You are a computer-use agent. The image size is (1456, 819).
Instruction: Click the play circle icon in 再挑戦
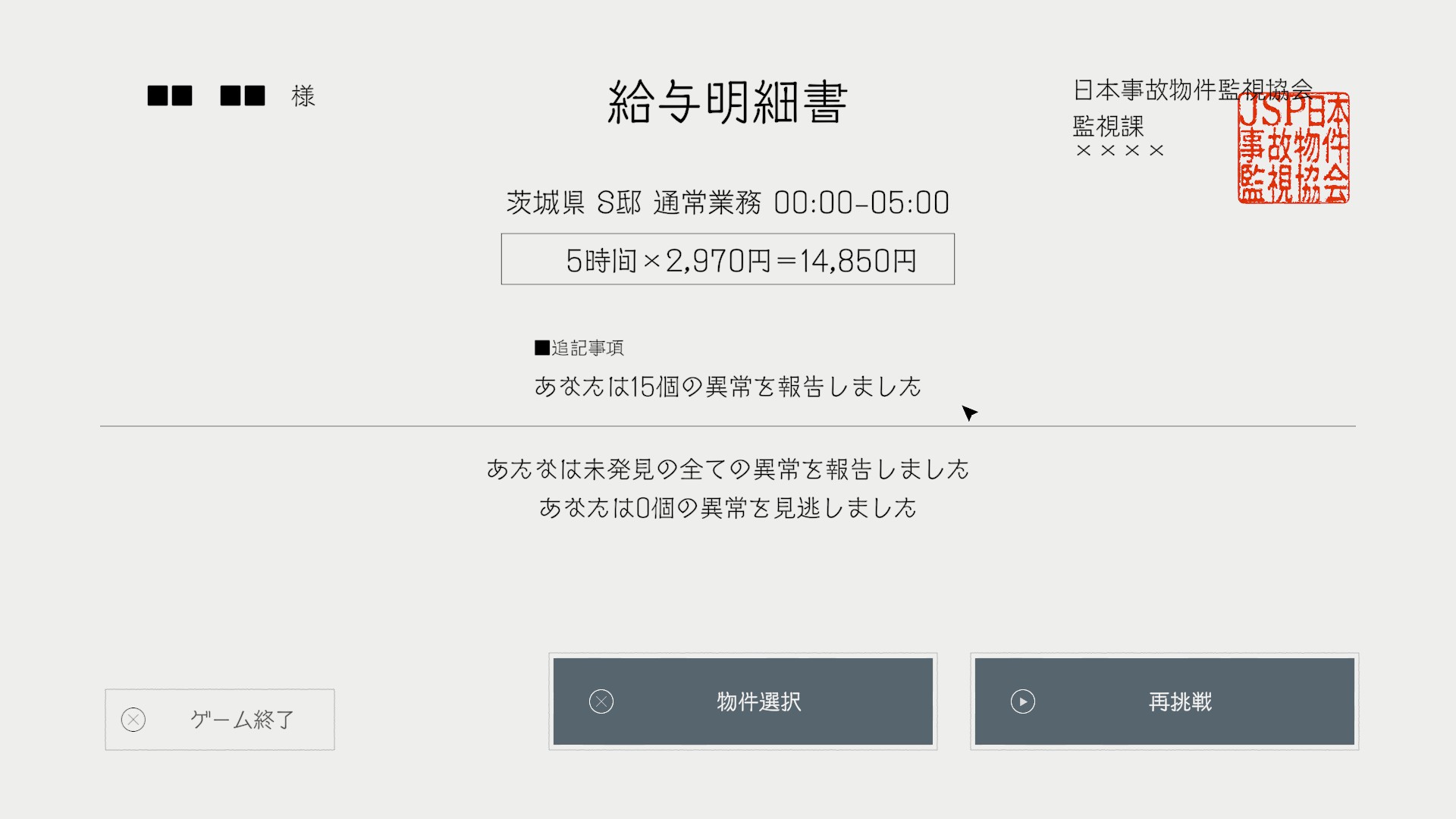click(x=1023, y=701)
